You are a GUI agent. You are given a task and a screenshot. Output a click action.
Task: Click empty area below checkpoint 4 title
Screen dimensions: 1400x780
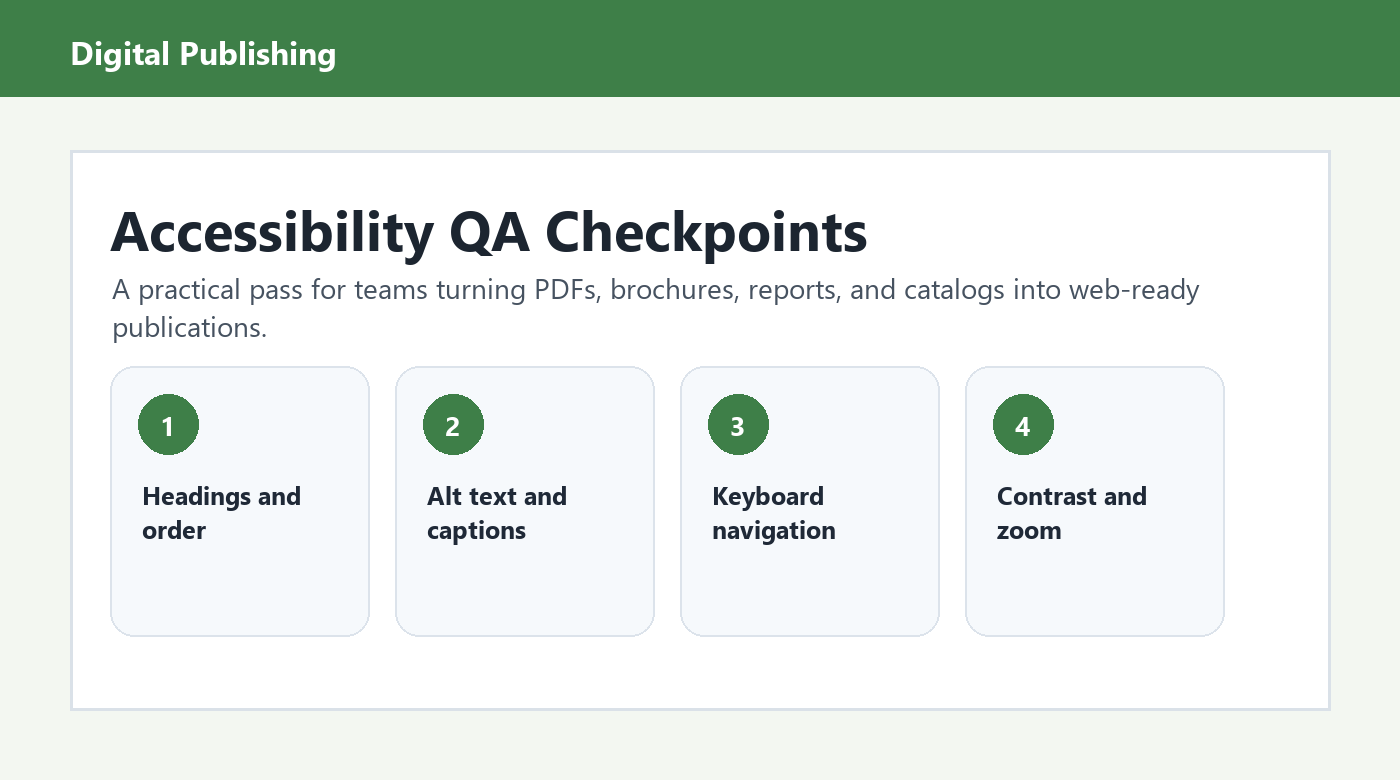tap(1095, 590)
